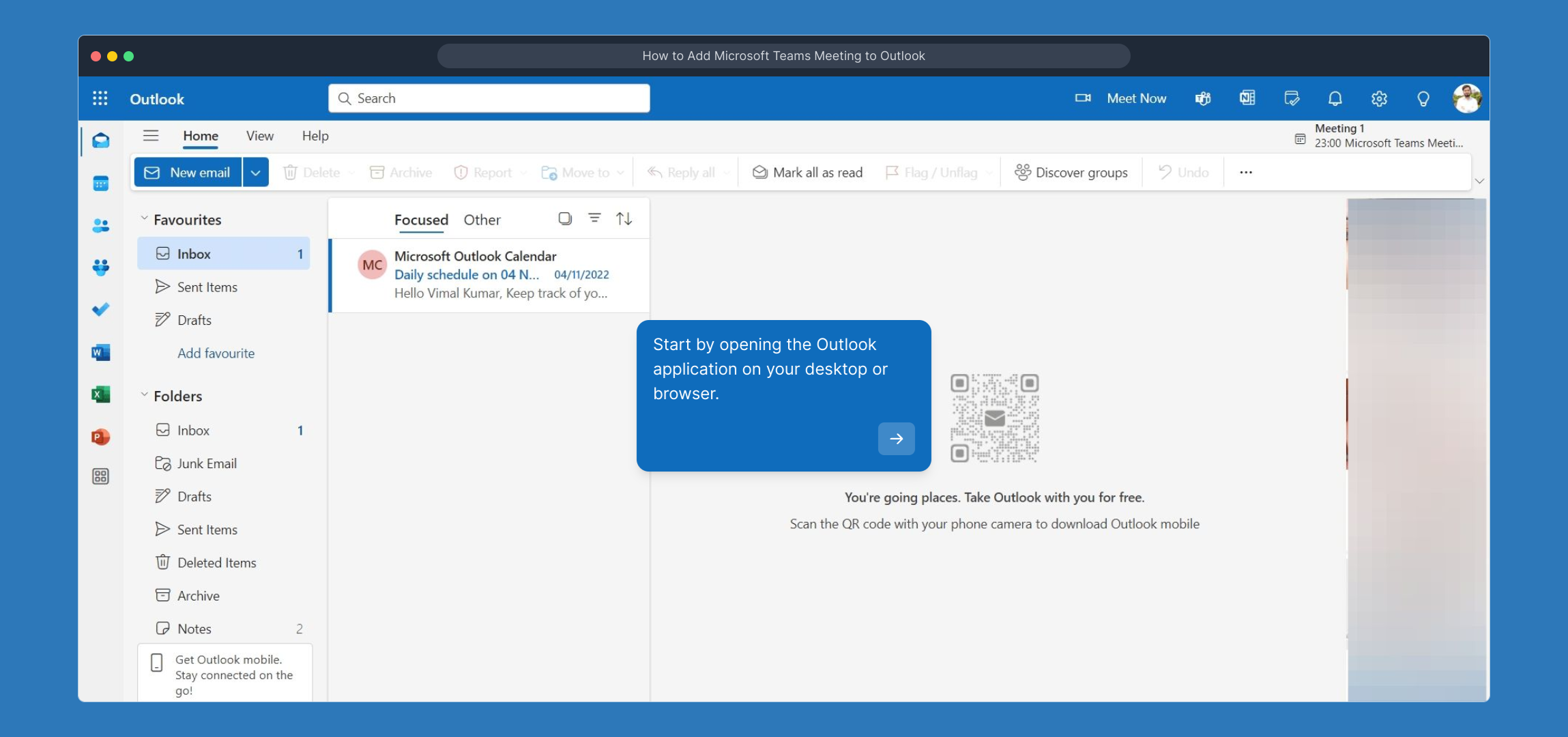Screen dimensions: 1568x737
Task: Open the To Do checkmark app
Action: click(101, 310)
